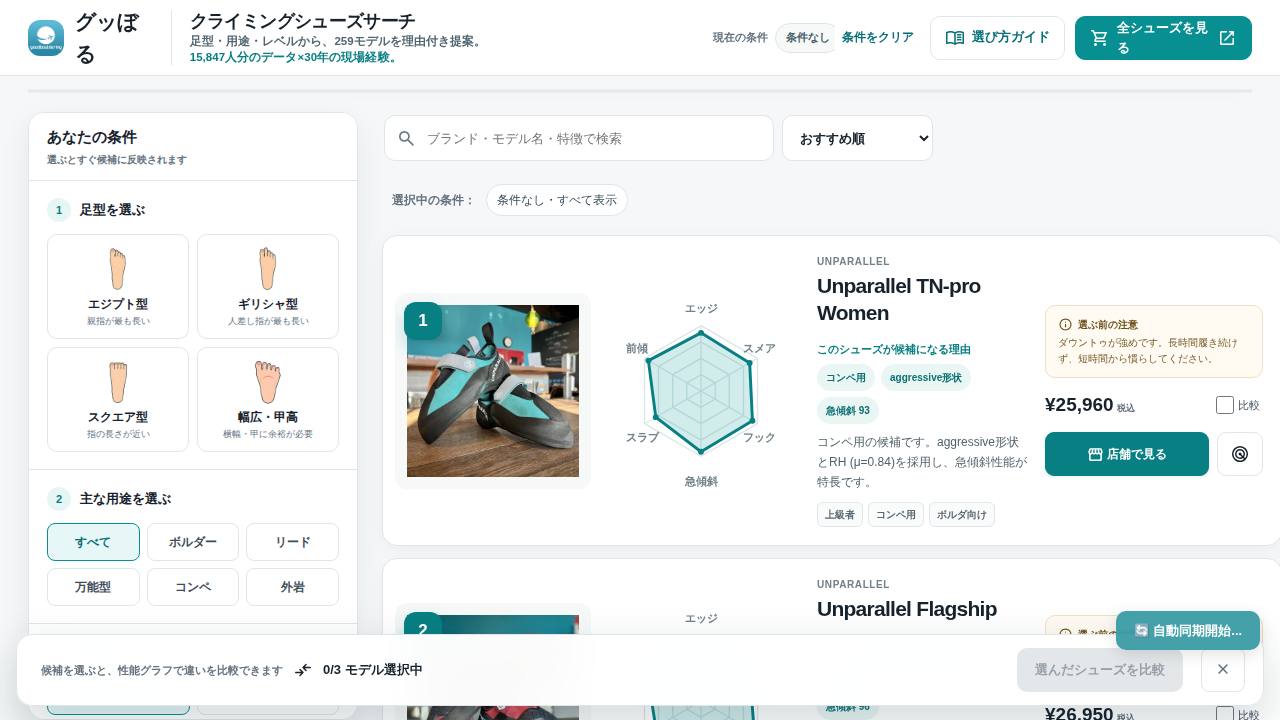
Task: Close the comparison bar with X
Action: click(x=1222, y=669)
